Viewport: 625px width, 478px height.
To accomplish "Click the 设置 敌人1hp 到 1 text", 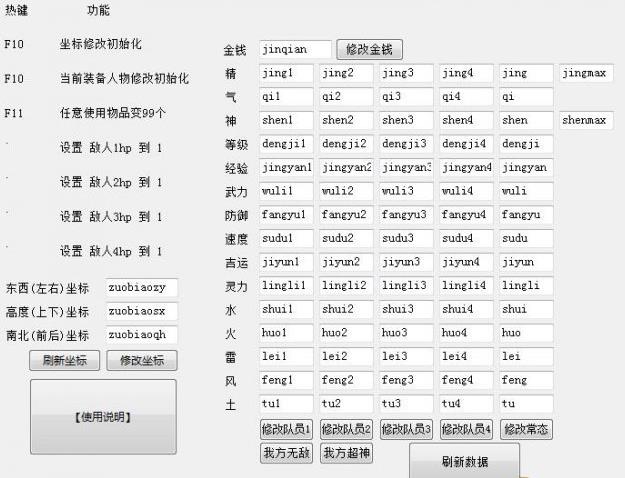I will [x=111, y=148].
